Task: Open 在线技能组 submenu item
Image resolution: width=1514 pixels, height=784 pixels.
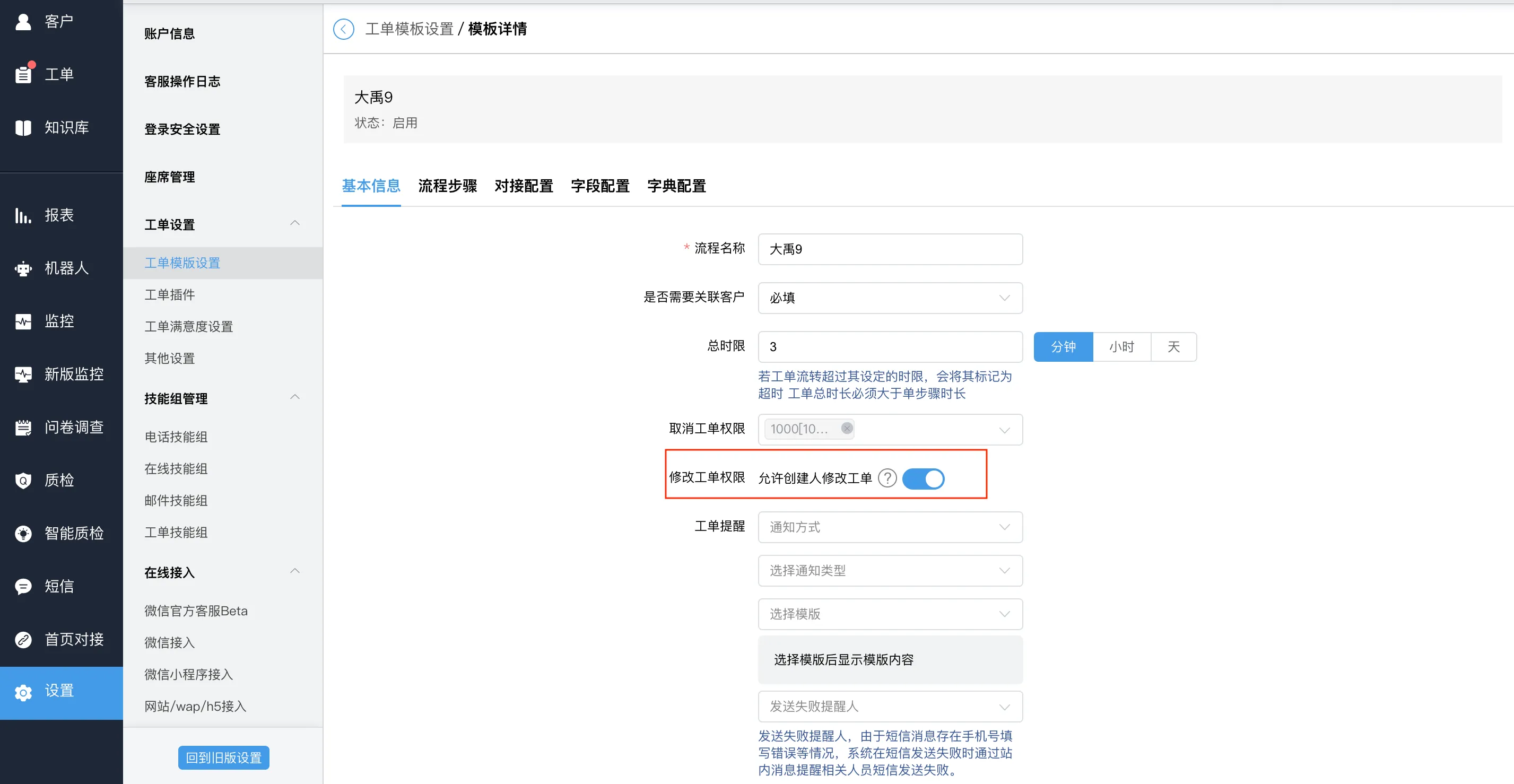Action: pyautogui.click(x=176, y=468)
